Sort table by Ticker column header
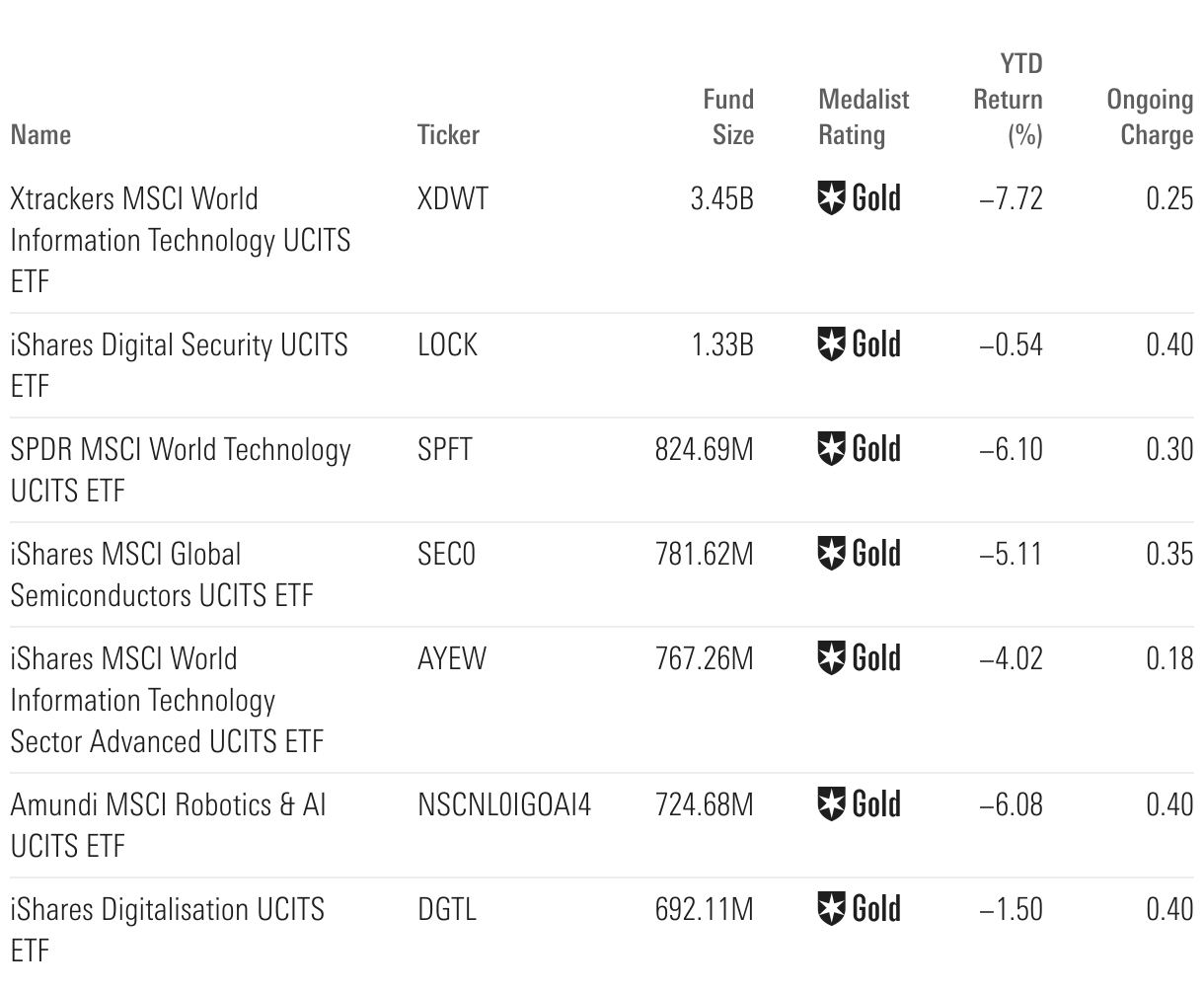 [x=448, y=135]
